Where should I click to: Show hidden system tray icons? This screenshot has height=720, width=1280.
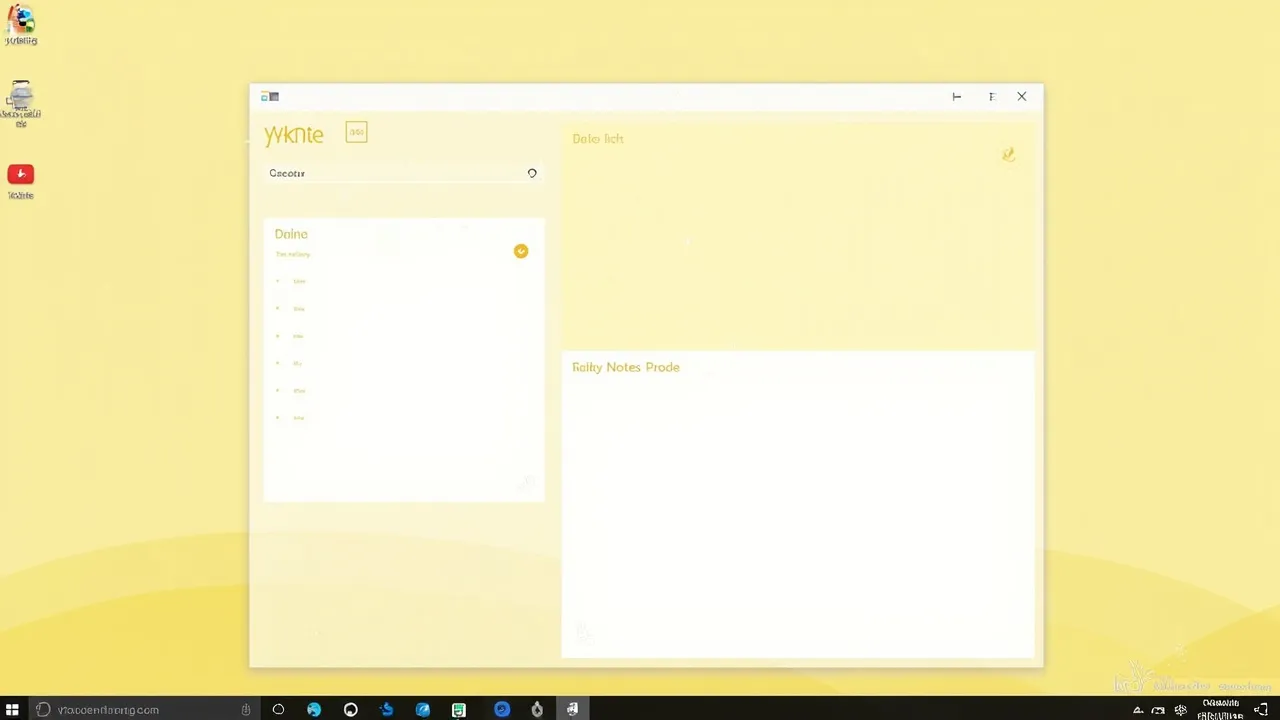[x=1137, y=711]
